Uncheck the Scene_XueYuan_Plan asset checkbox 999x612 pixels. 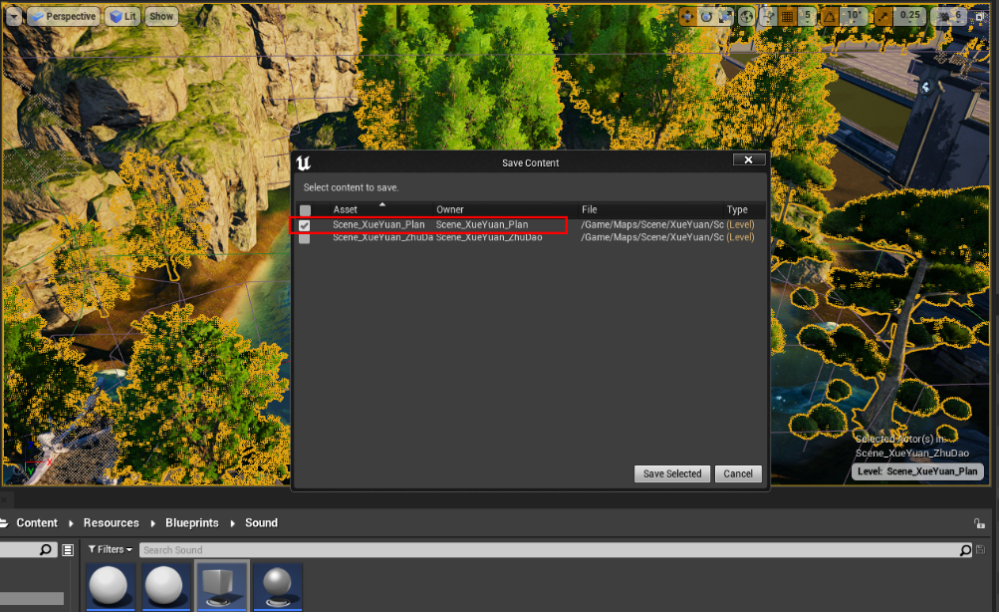(x=305, y=225)
